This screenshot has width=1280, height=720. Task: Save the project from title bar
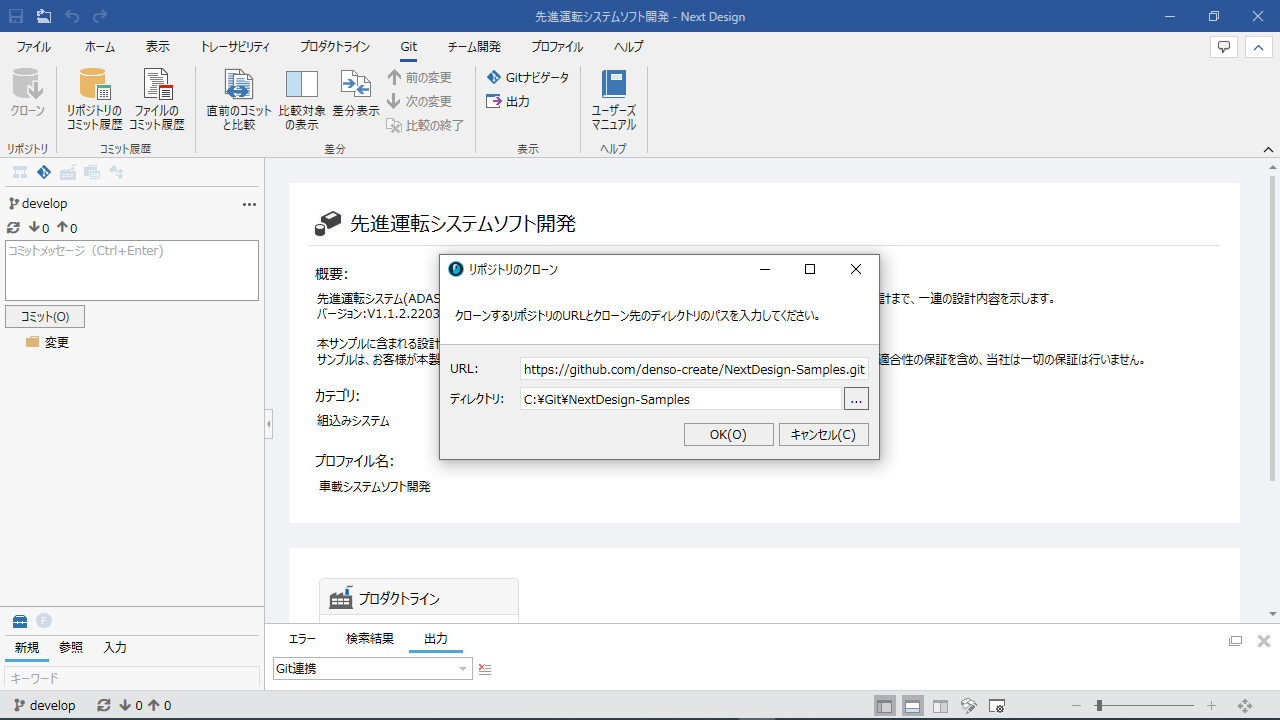tap(16, 16)
